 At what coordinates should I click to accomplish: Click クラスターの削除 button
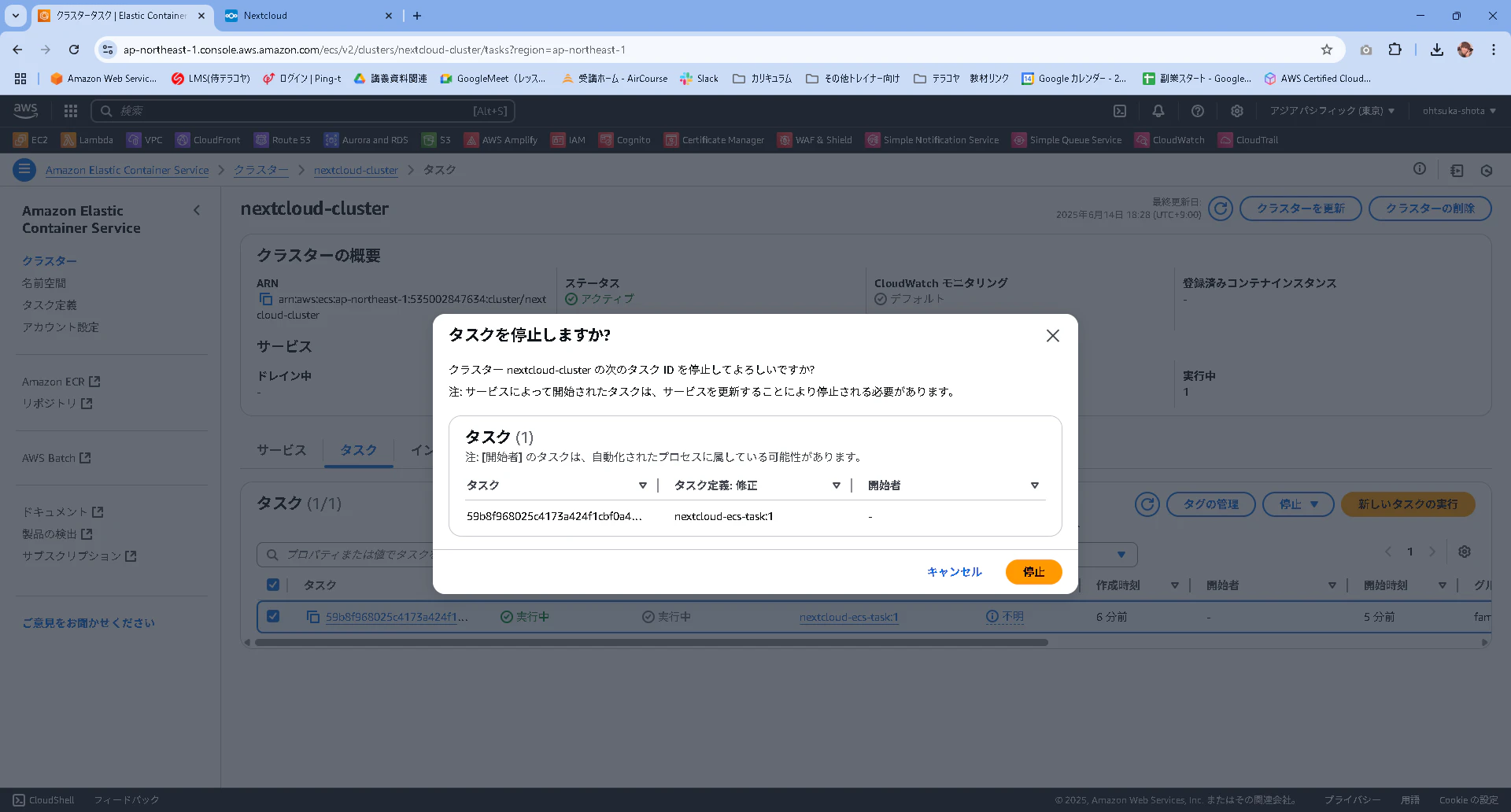[1430, 209]
